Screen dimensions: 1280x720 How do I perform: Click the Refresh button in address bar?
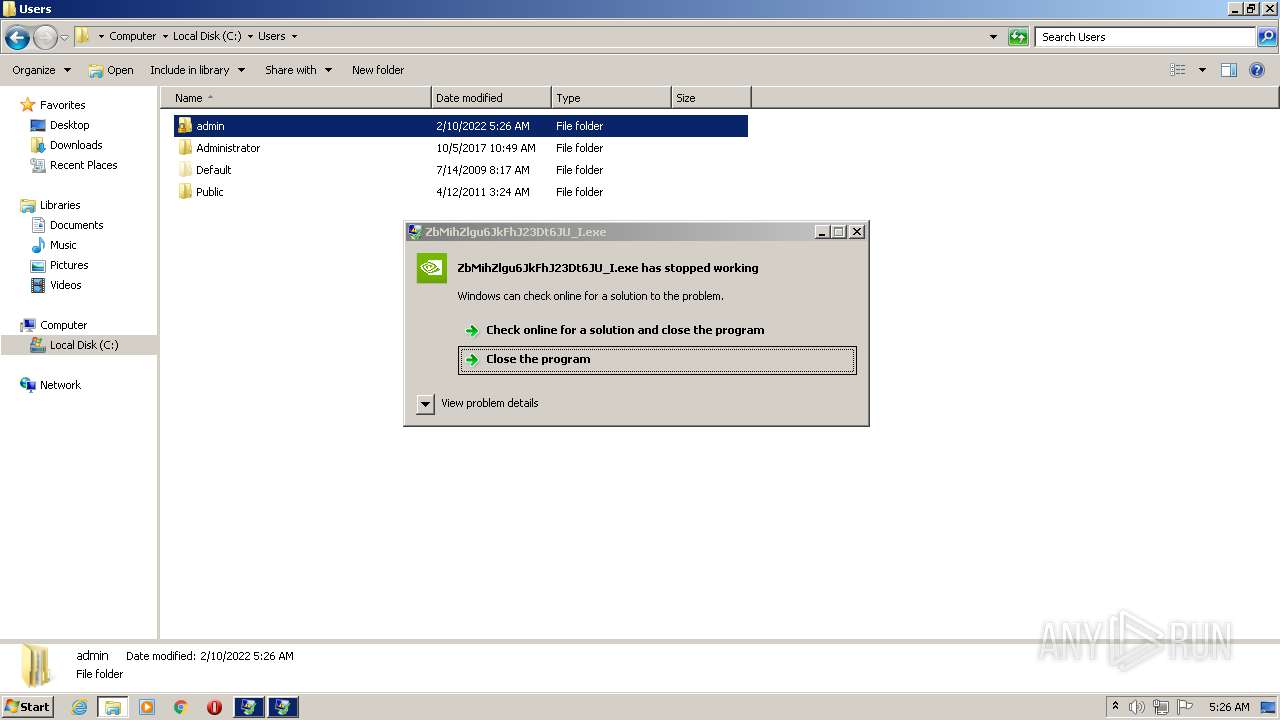pyautogui.click(x=1018, y=37)
